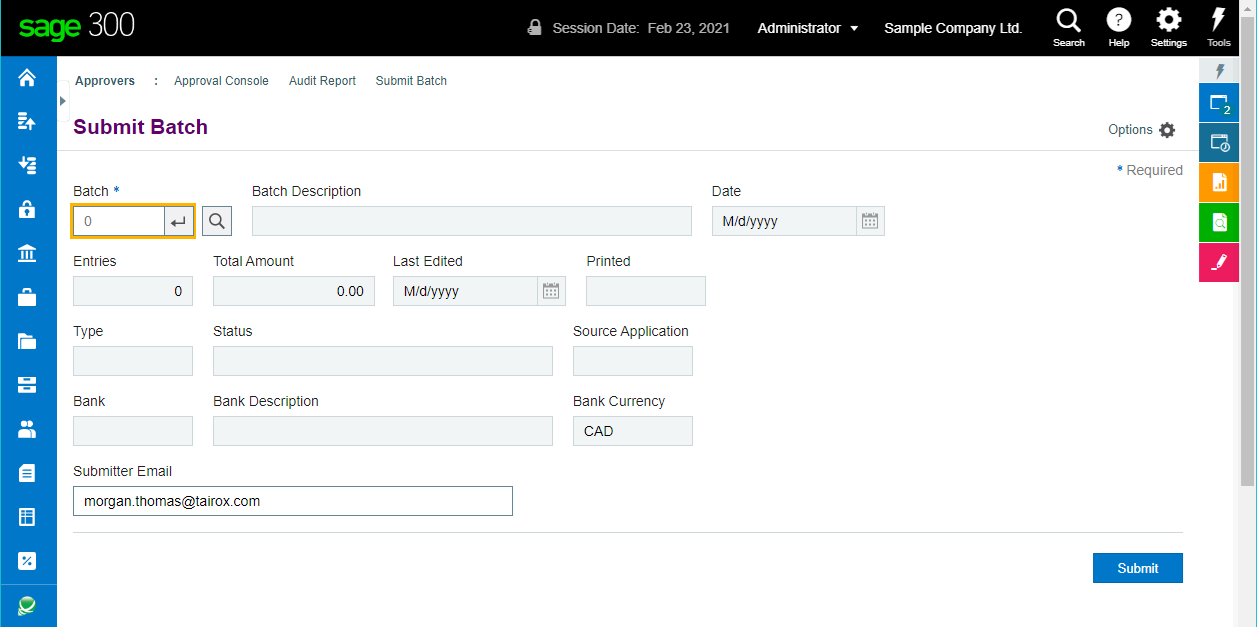Open the Last Edited calendar picker
1257x627 pixels.
551,291
